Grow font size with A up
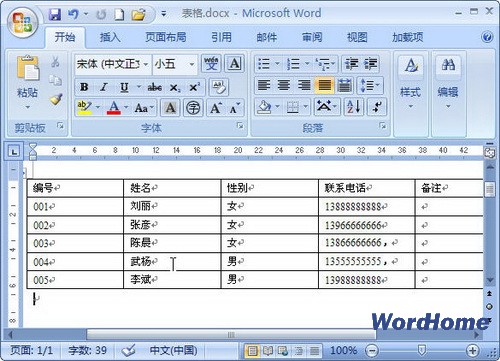 point(216,108)
